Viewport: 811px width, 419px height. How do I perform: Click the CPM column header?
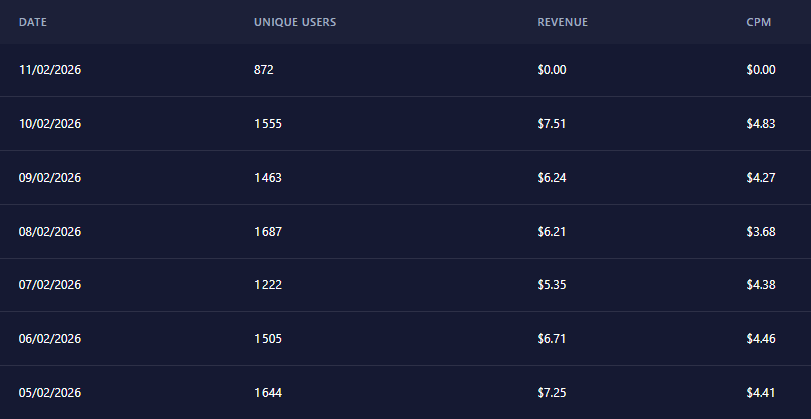(757, 22)
